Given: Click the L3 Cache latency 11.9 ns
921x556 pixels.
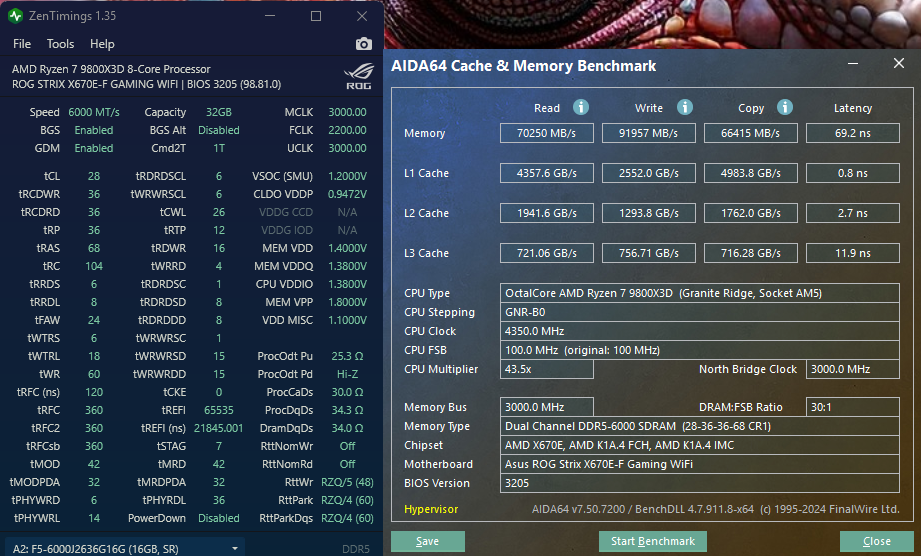Looking at the screenshot, I should point(853,253).
